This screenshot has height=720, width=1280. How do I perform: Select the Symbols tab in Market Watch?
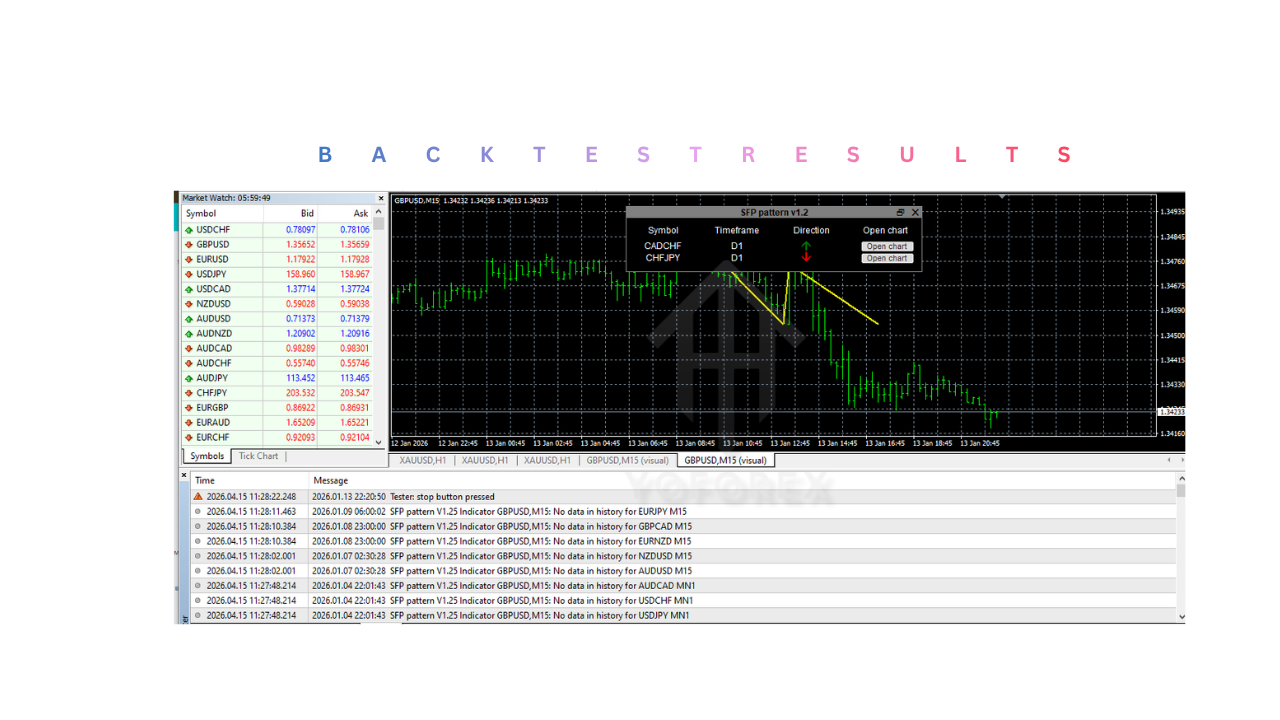[x=206, y=456]
